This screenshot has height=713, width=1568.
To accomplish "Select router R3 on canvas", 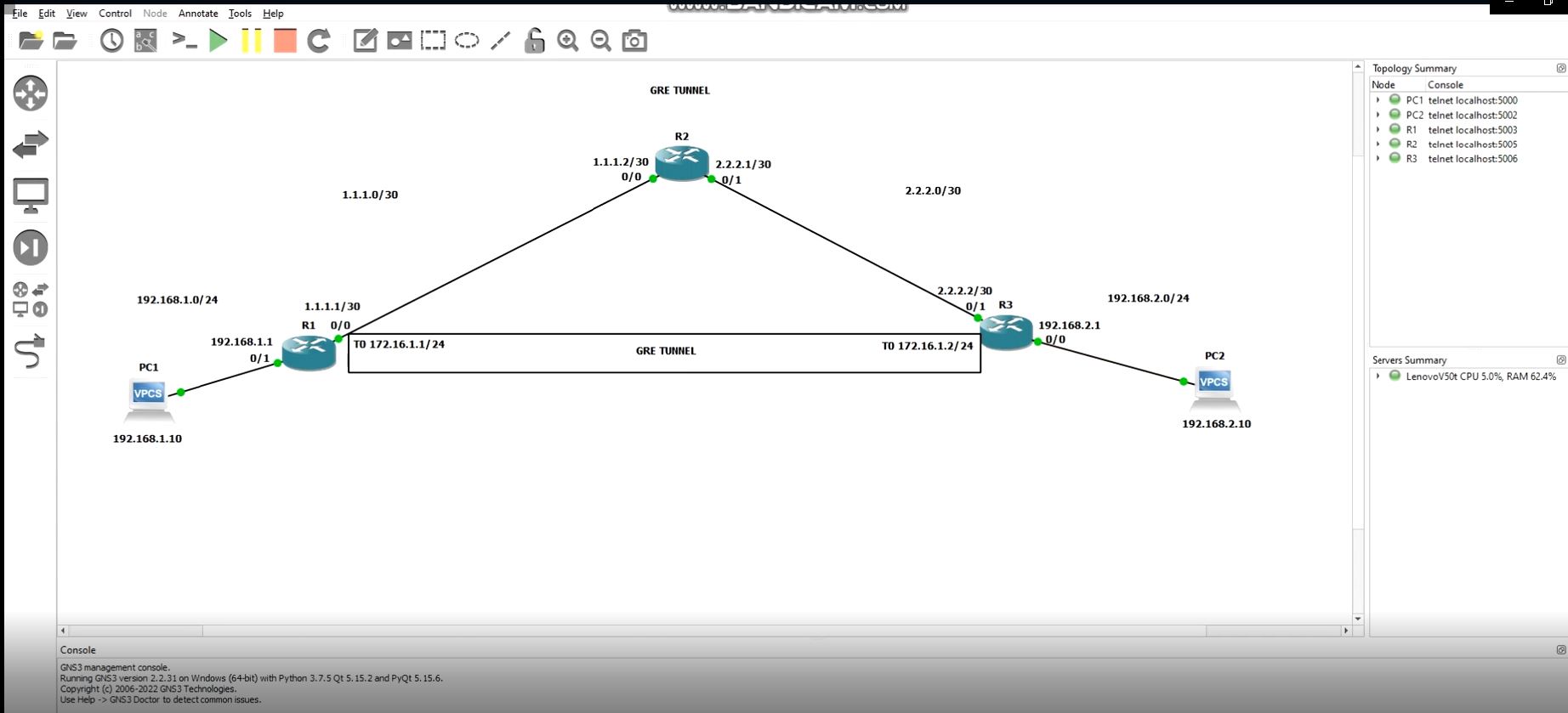I will click(1006, 331).
